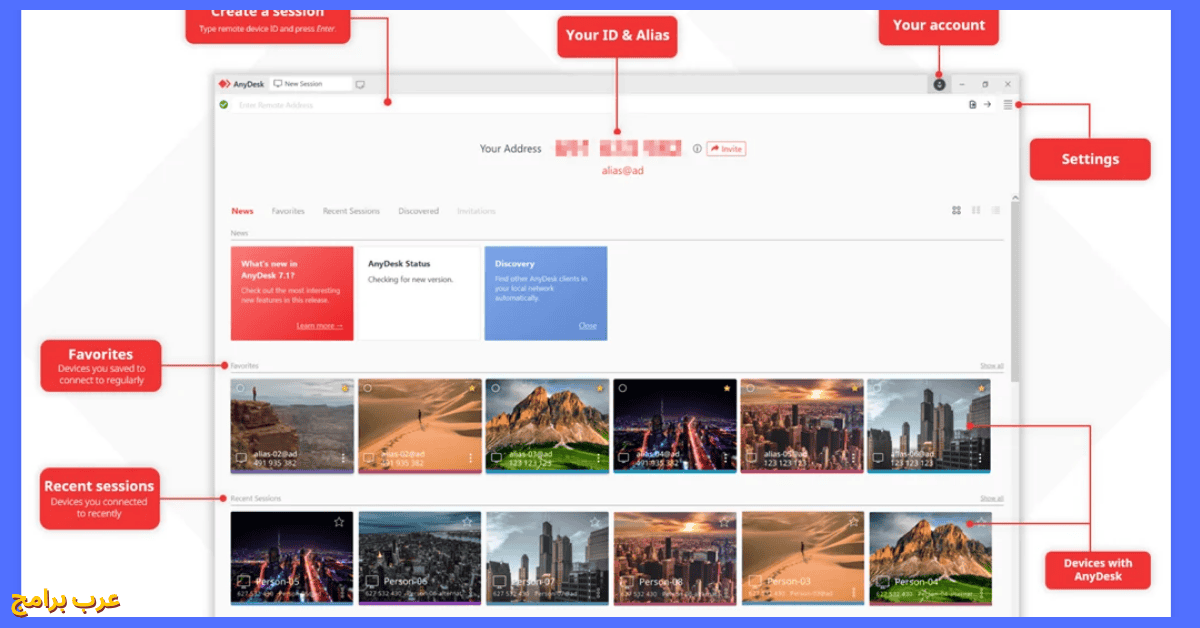Click the connect arrow beside the address bar
This screenshot has height=628, width=1200.
tap(987, 104)
